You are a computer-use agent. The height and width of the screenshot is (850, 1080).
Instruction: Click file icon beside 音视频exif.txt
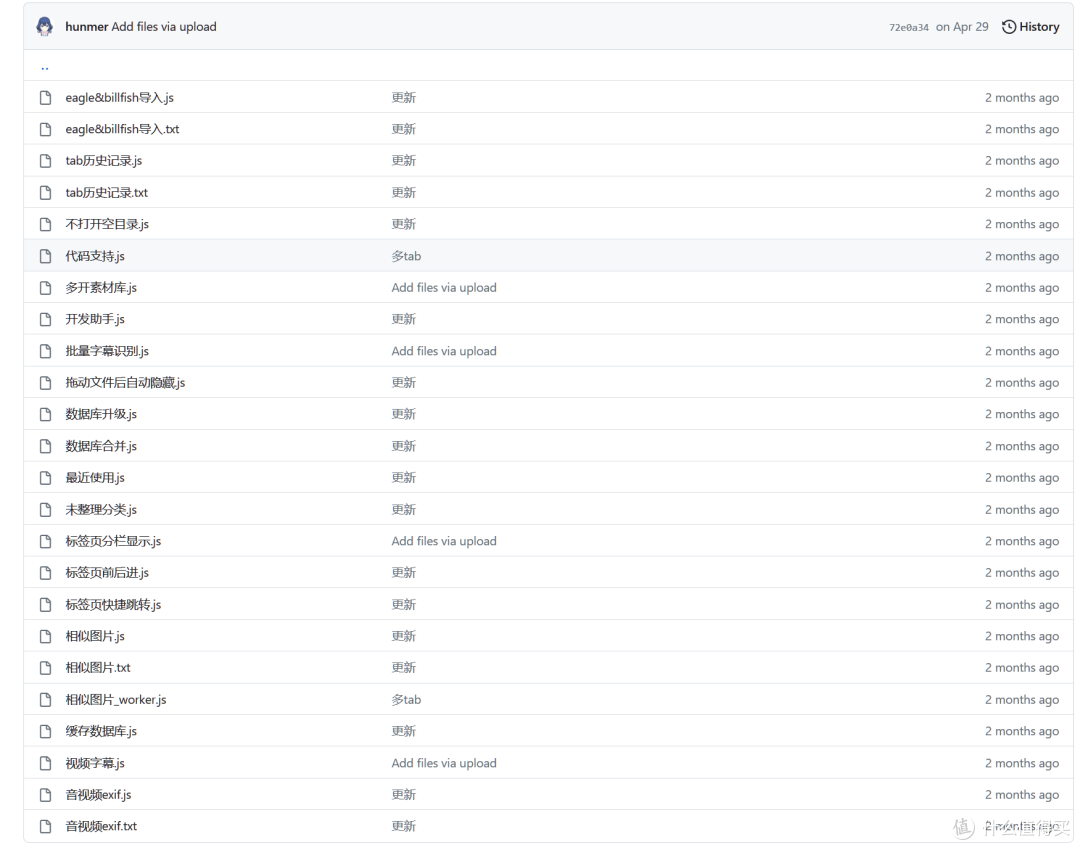tap(45, 827)
